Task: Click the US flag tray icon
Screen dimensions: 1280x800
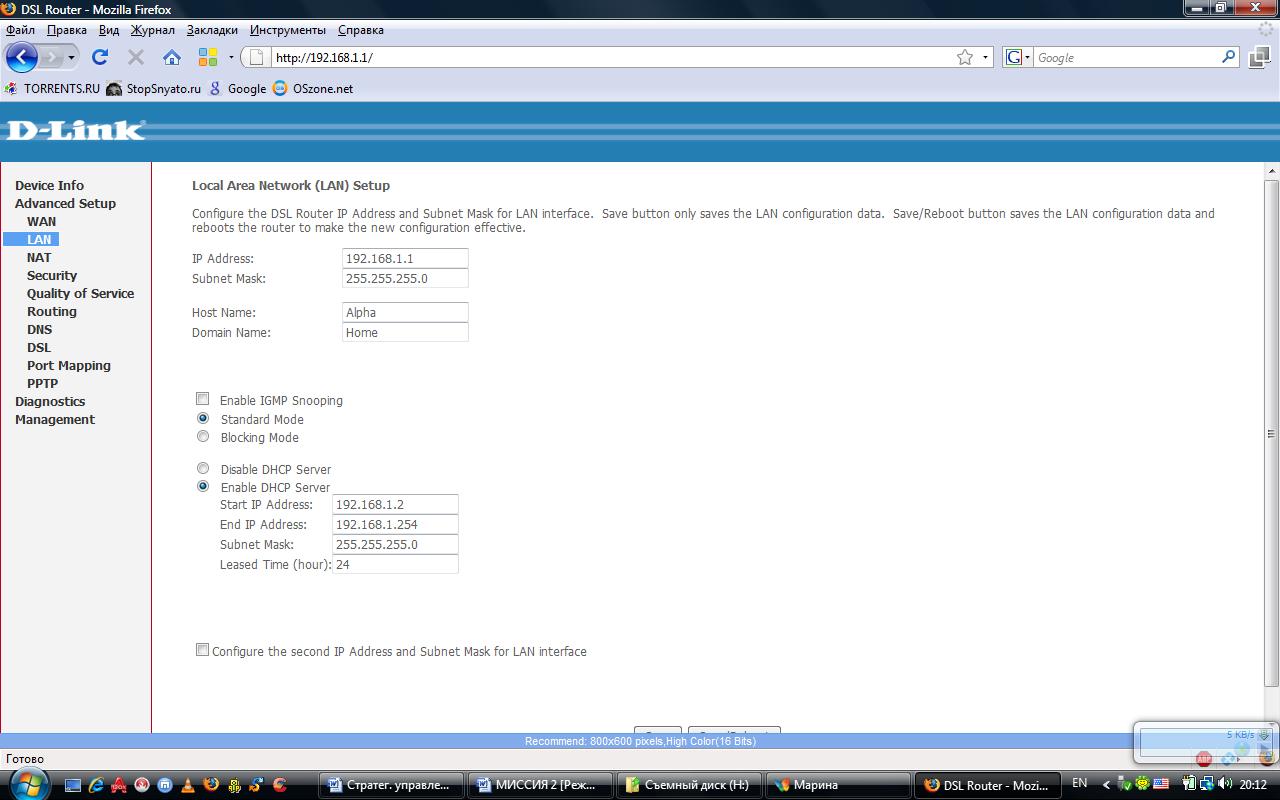Action: 1160,784
